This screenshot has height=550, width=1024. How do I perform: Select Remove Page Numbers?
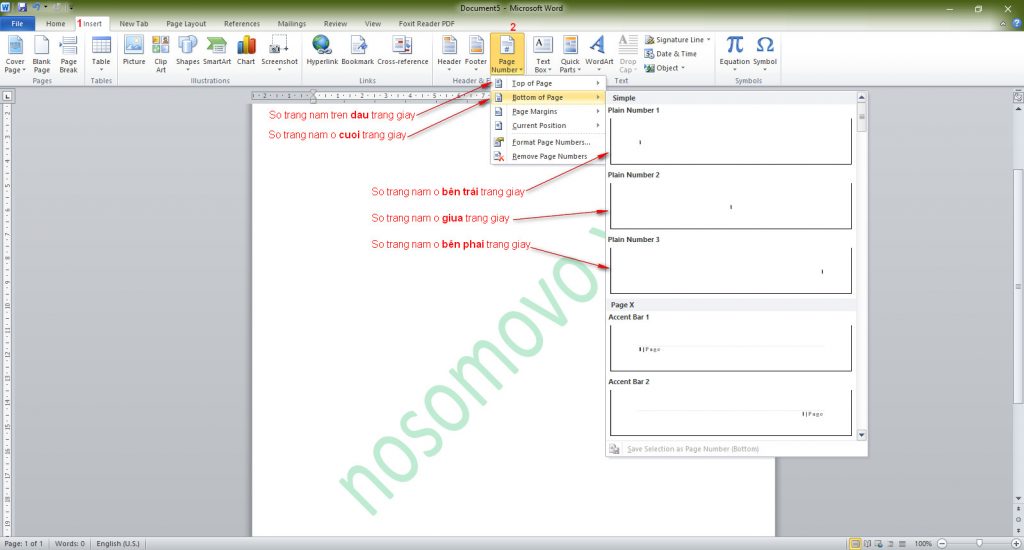click(x=549, y=156)
